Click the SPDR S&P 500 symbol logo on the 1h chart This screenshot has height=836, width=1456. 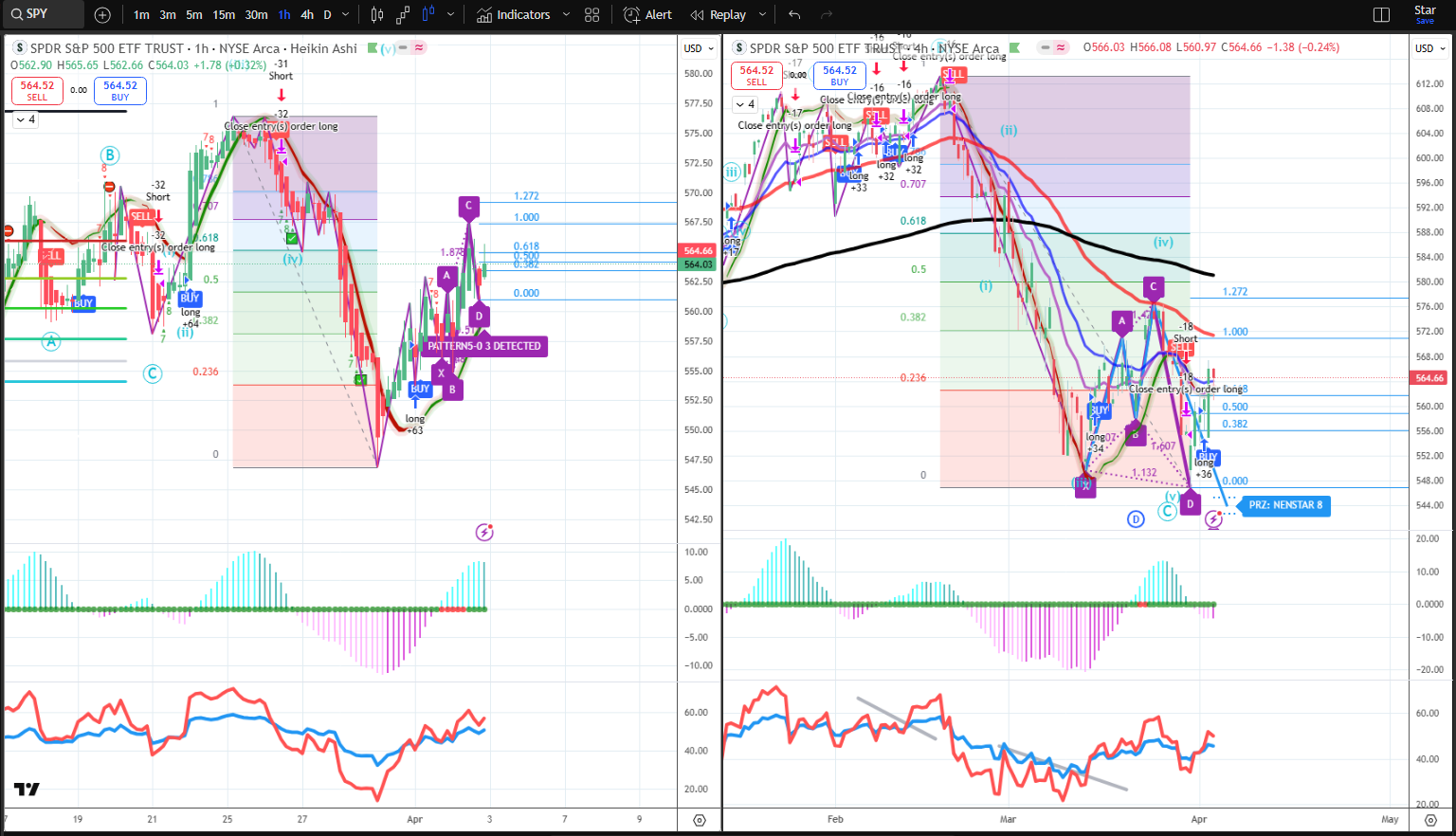click(19, 47)
